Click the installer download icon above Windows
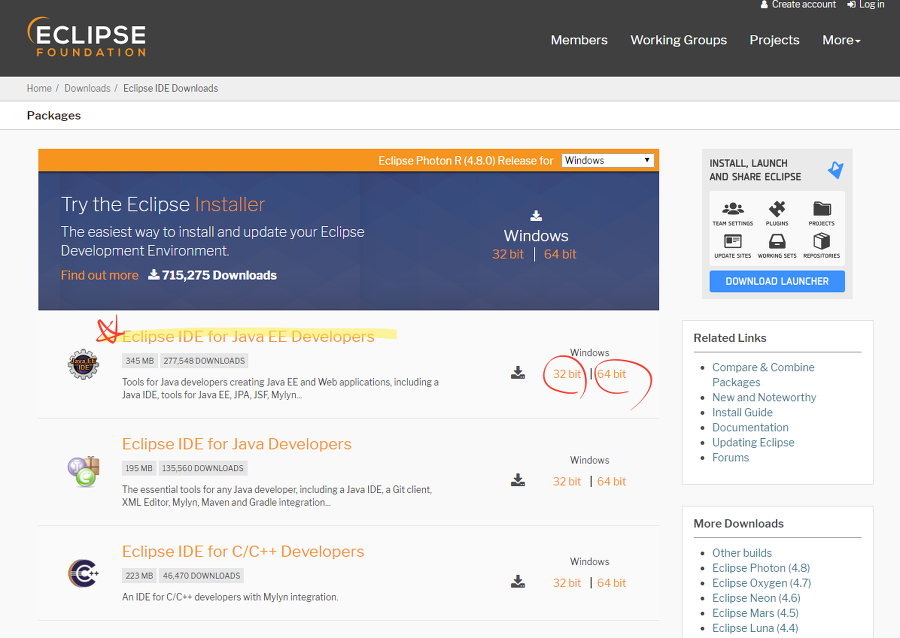 pos(536,216)
